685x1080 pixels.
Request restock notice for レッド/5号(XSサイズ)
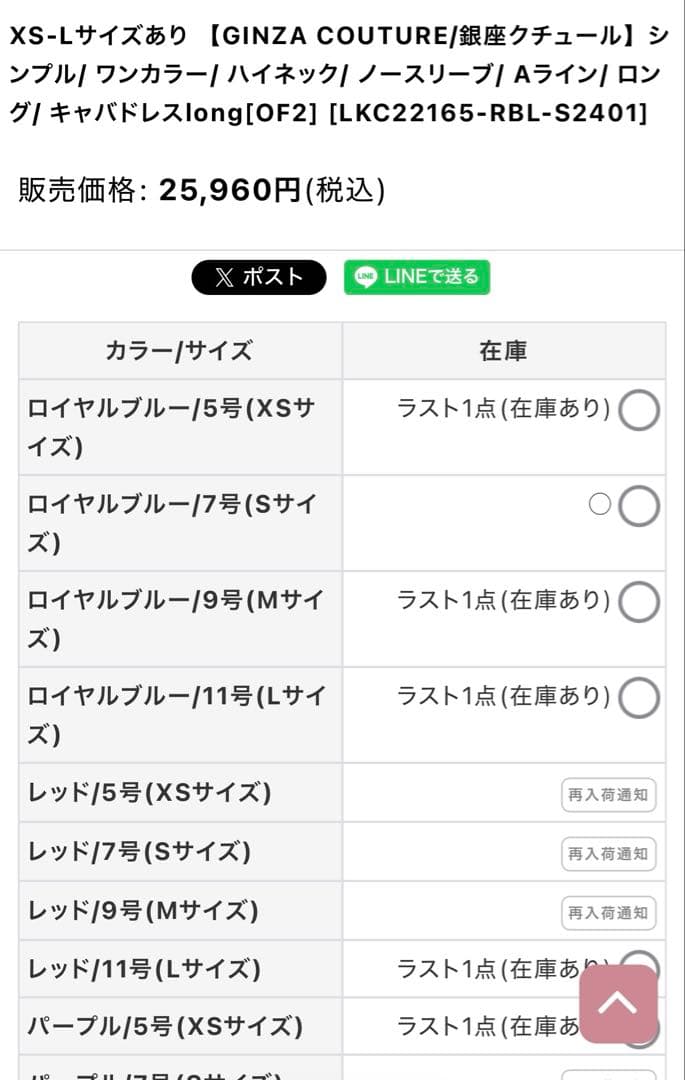(609, 794)
